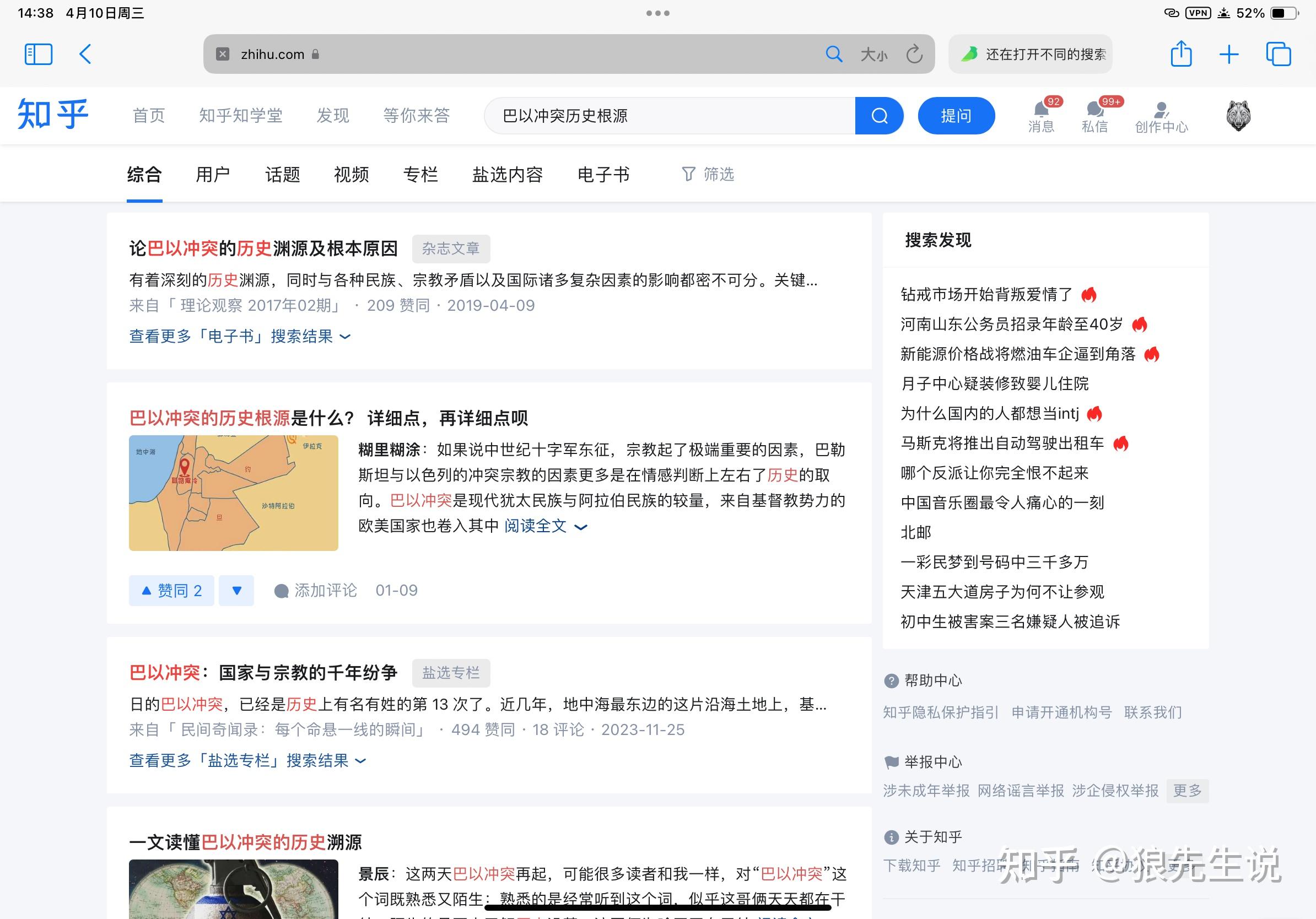Viewport: 1316px width, 919px height.
Task: Select the 话题 results tab
Action: click(283, 174)
